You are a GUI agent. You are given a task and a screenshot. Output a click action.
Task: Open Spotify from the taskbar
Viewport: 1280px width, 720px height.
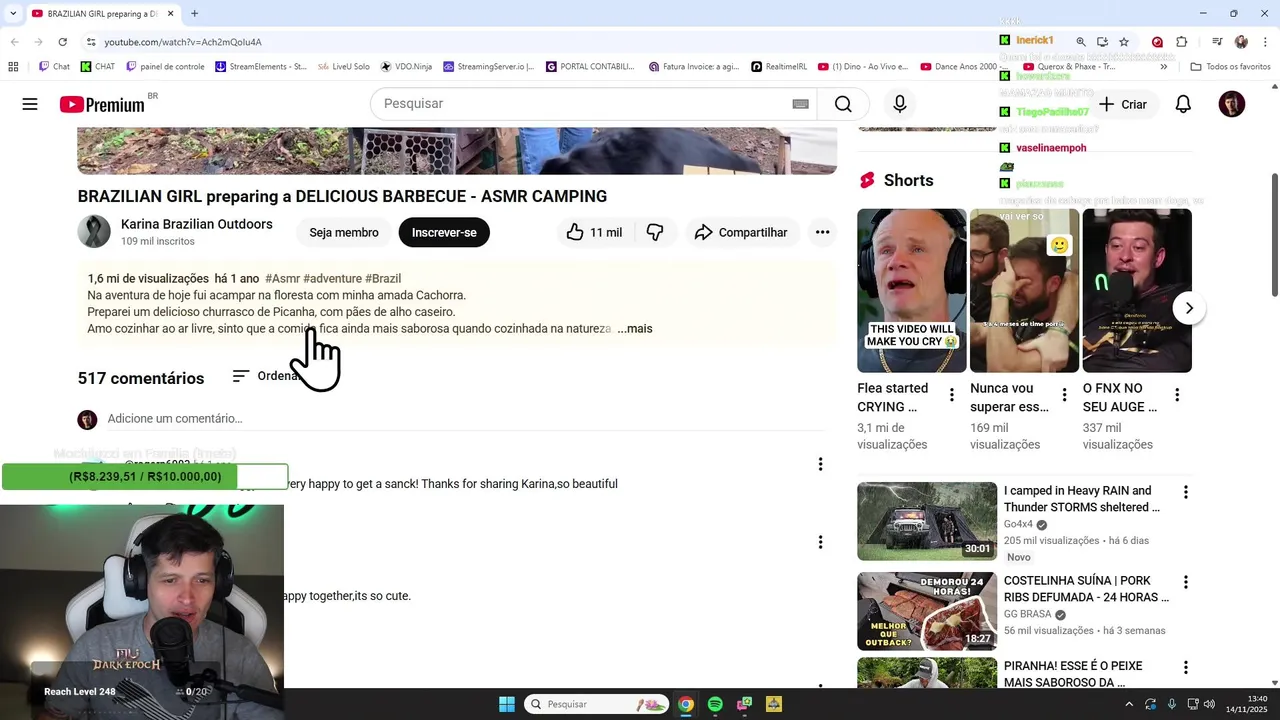[715, 704]
